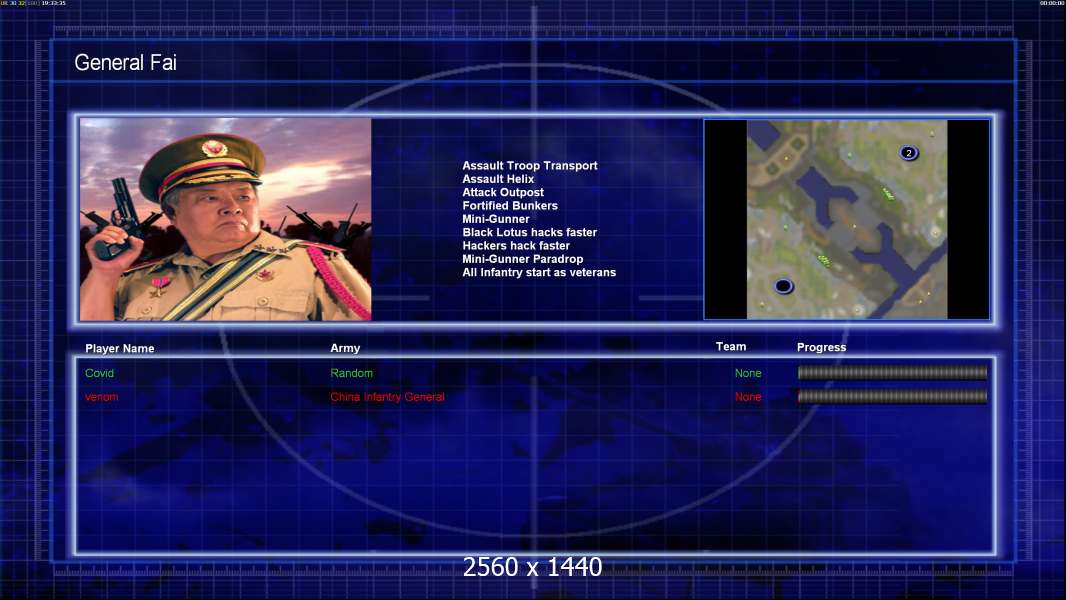Select the Assault Troop Transport line
Screen dimensions: 1066x600
coord(530,165)
